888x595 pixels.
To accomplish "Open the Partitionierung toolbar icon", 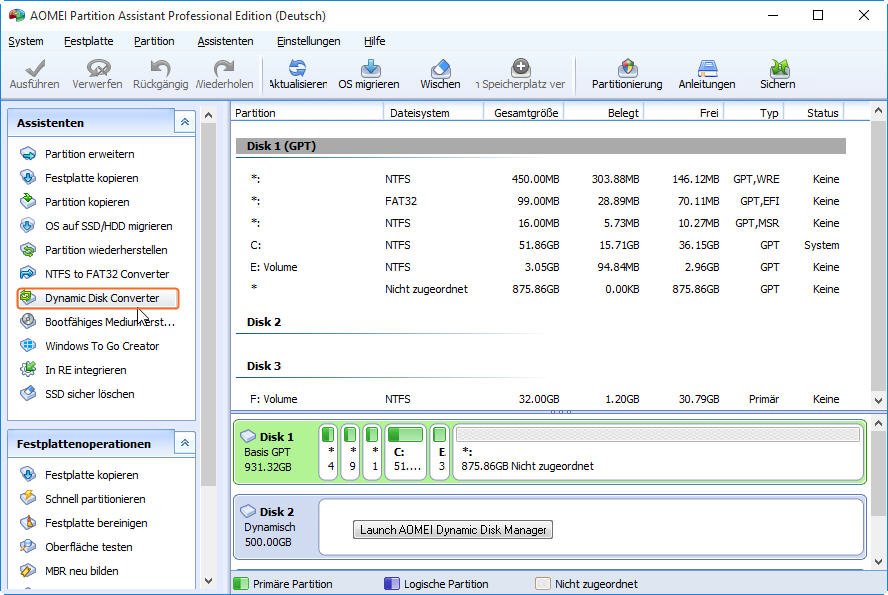I will (627, 69).
